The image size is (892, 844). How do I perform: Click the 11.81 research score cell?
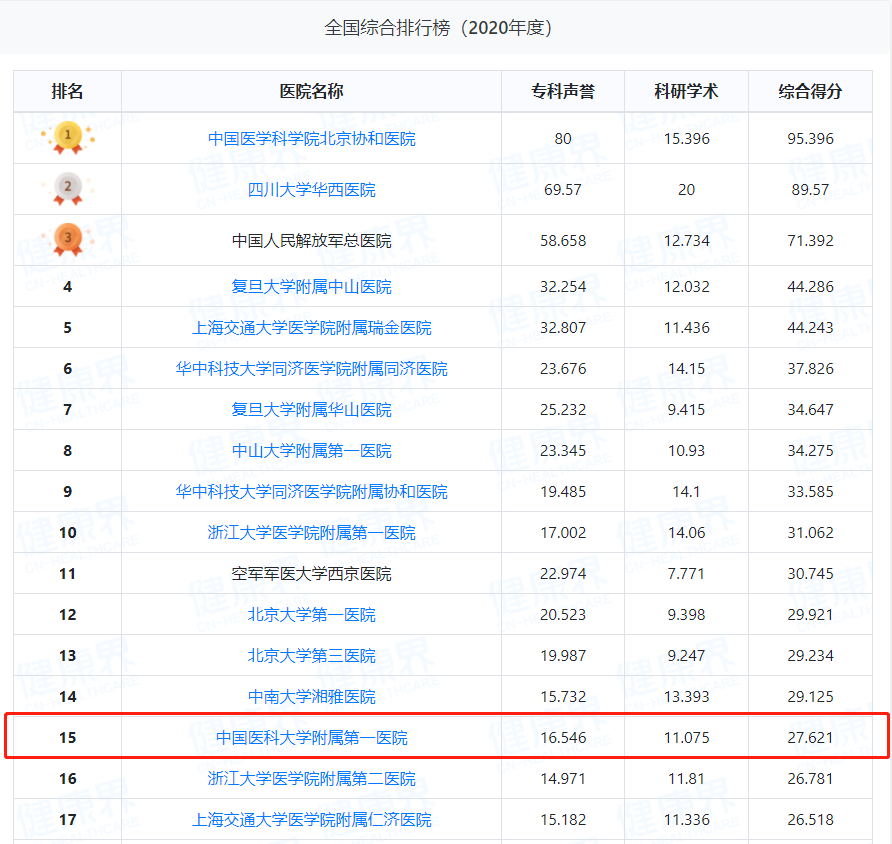[686, 779]
